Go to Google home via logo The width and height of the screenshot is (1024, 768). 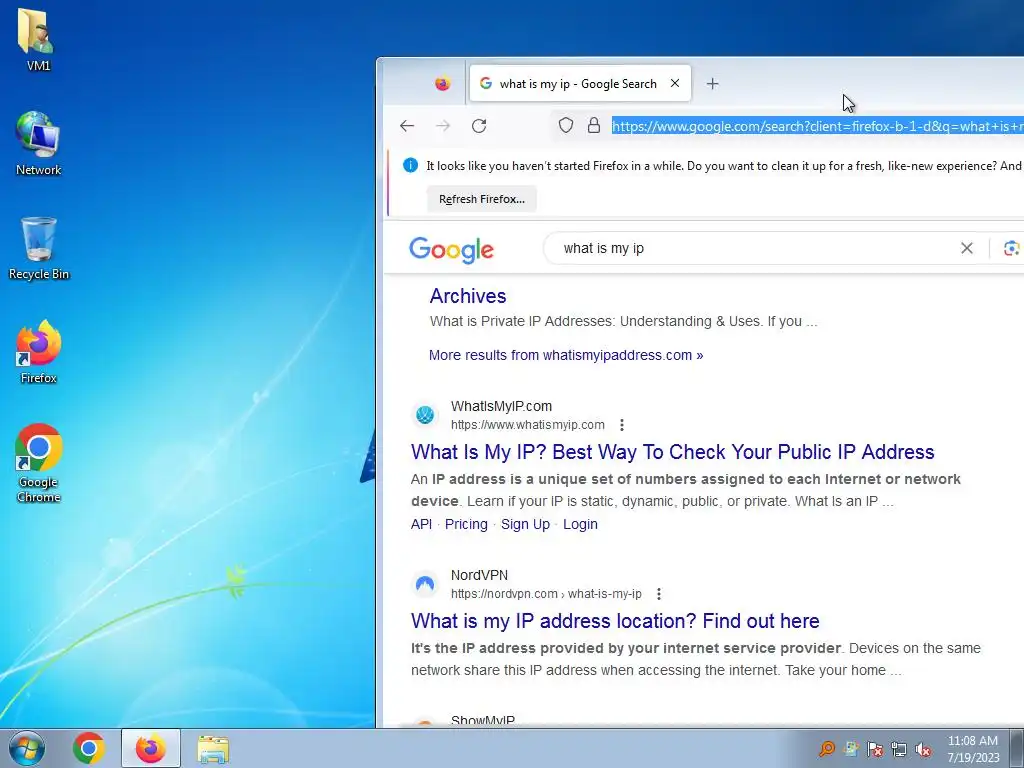[451, 249]
